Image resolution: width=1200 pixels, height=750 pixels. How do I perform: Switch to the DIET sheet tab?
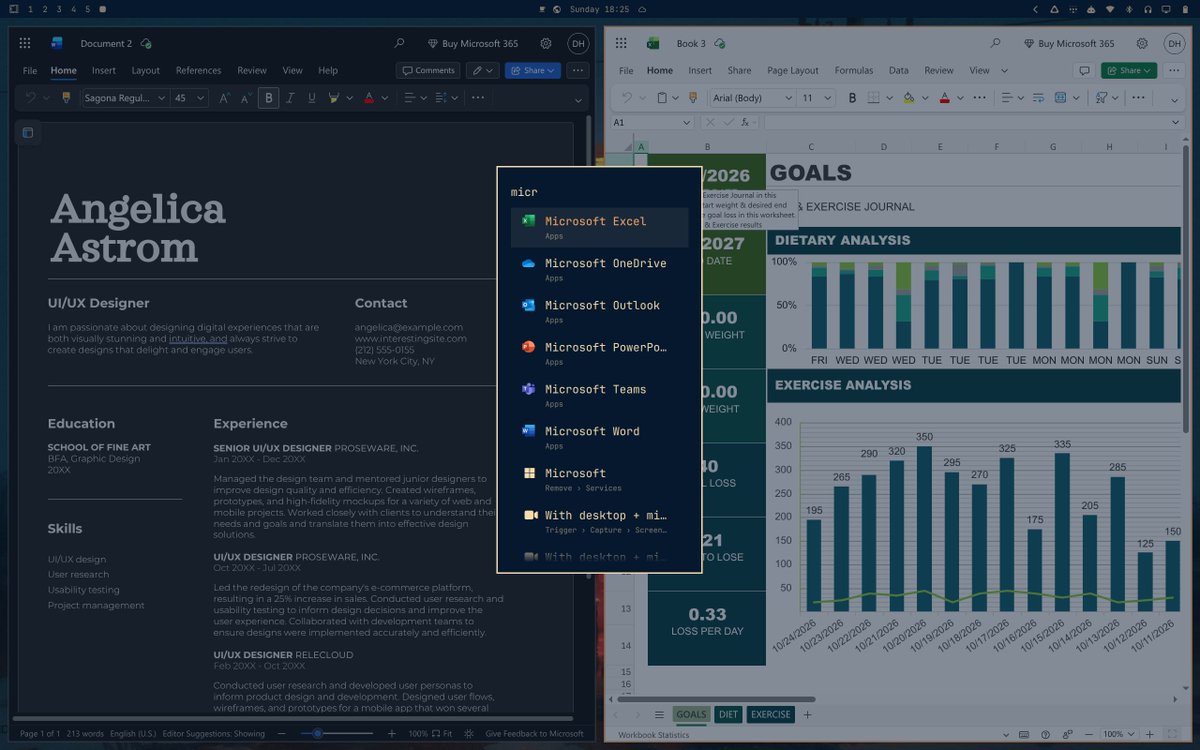click(x=728, y=715)
